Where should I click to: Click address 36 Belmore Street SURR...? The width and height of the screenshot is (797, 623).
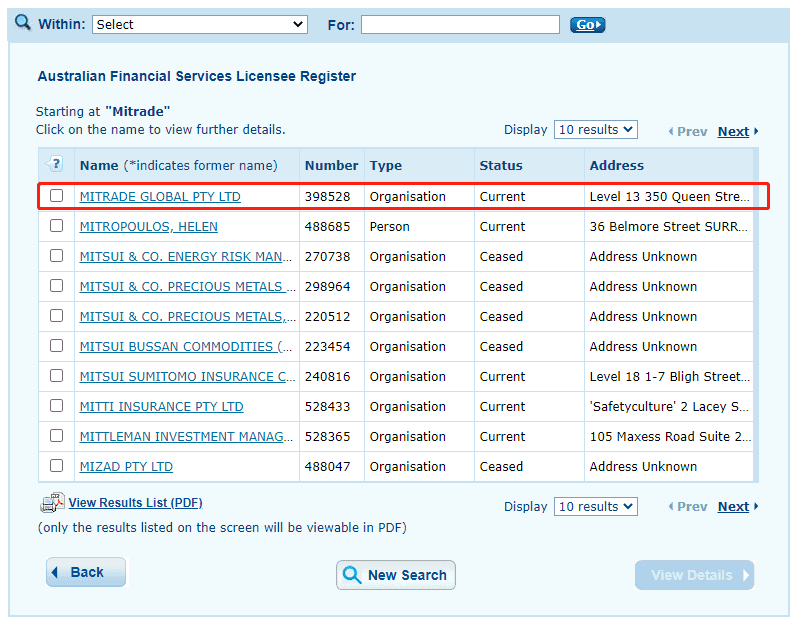[x=668, y=227]
